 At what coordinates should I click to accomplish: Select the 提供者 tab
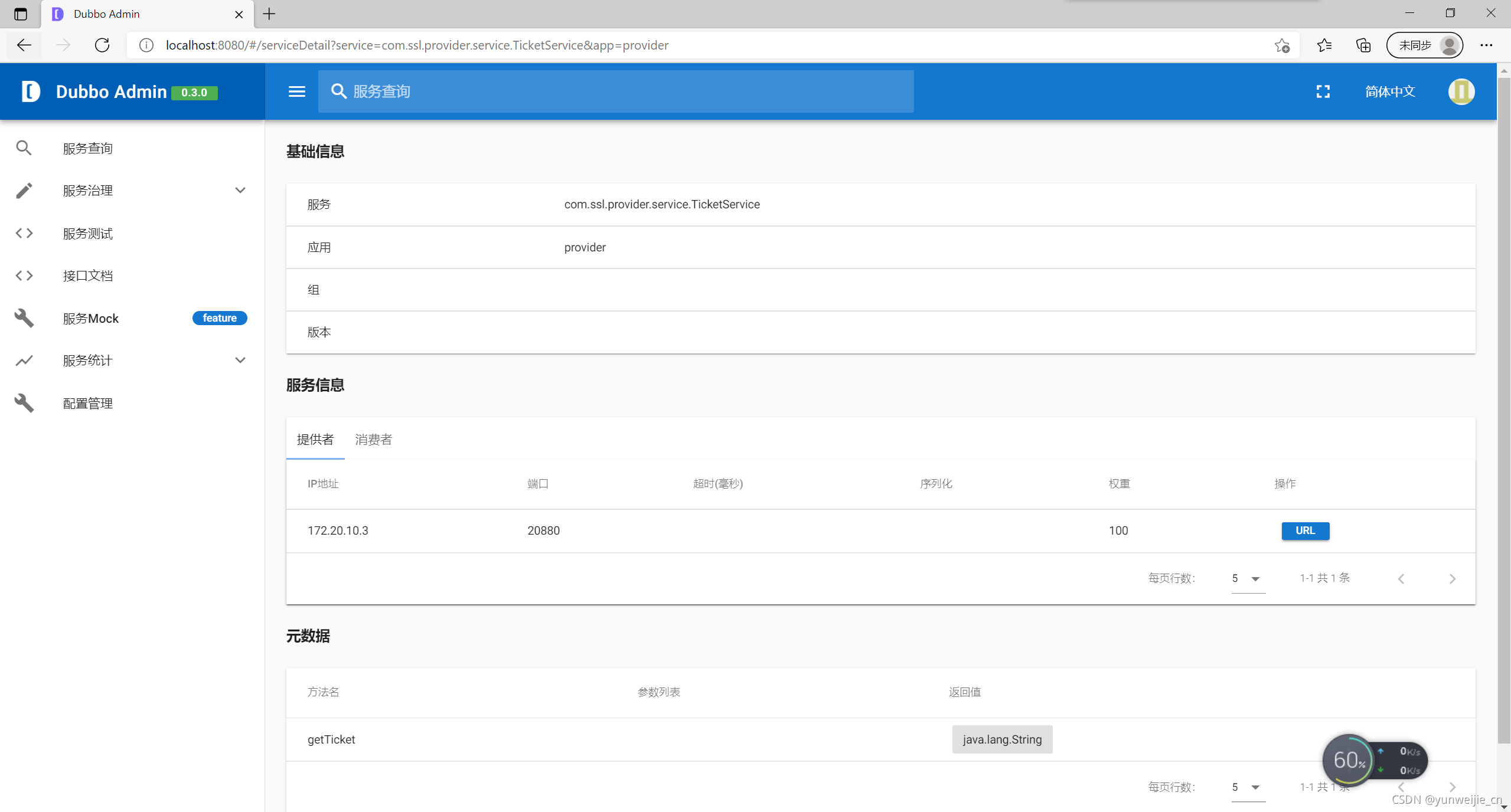315,440
